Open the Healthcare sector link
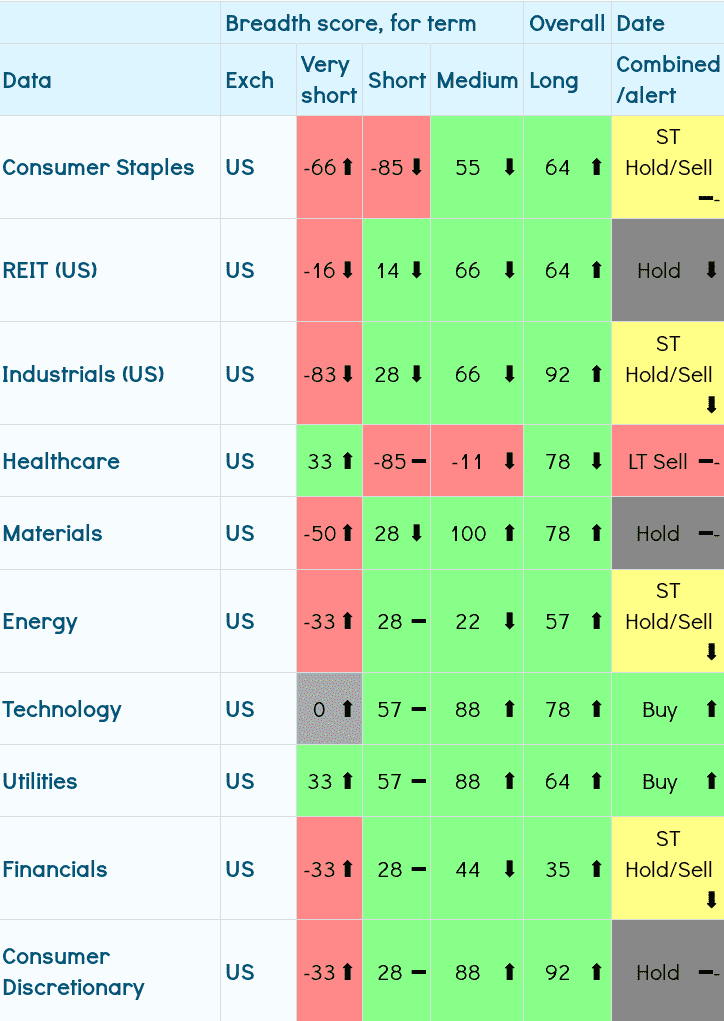Screen dimensions: 724x1021 [61, 461]
